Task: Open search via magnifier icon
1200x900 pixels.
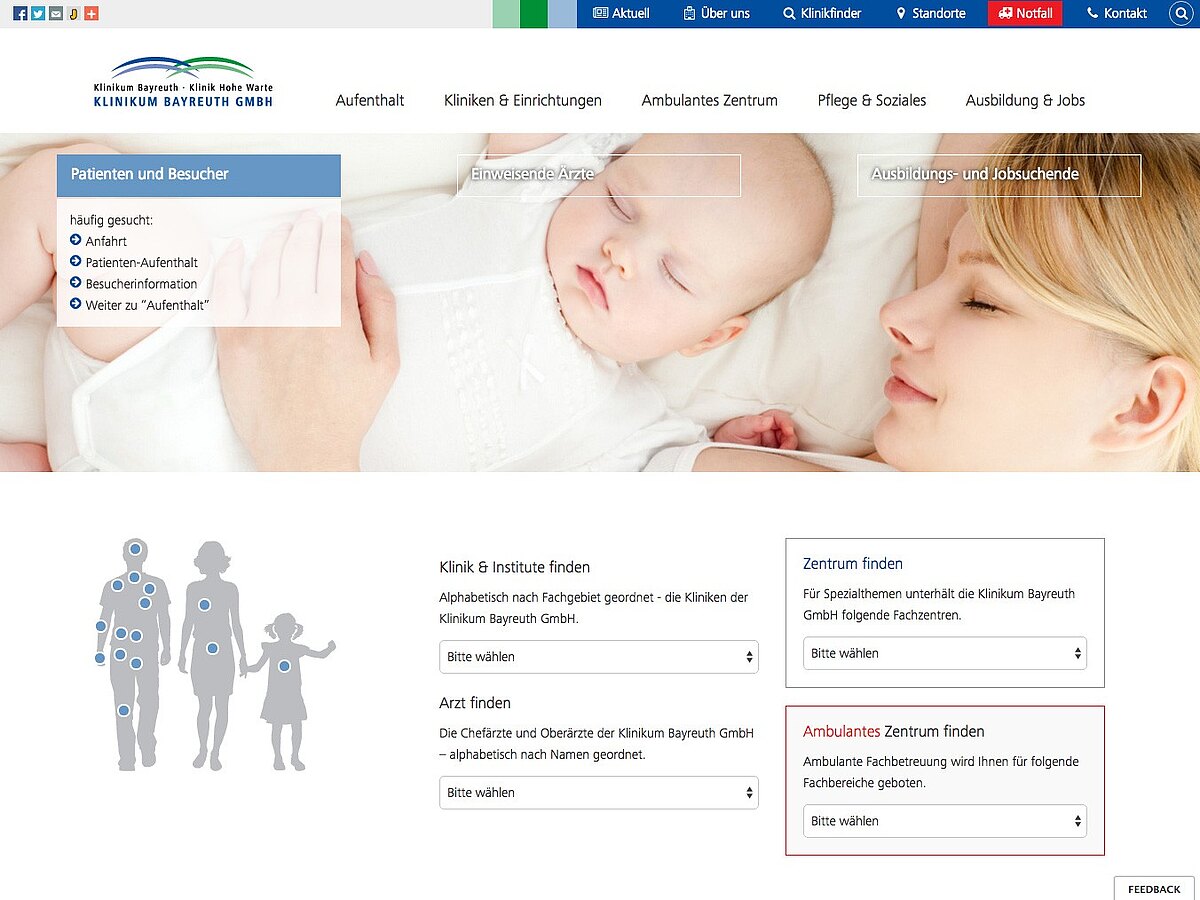Action: pyautogui.click(x=1180, y=14)
